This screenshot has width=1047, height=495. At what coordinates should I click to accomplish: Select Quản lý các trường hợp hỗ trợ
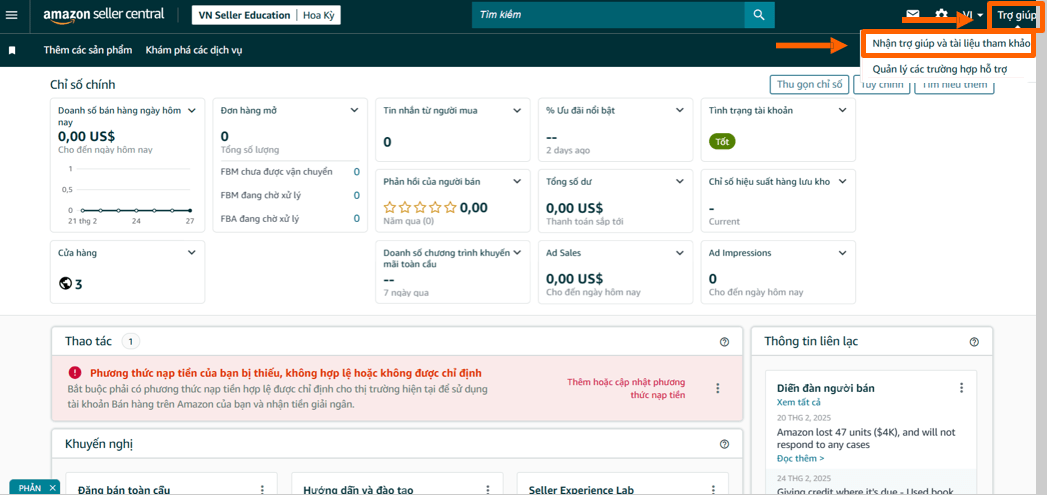point(939,69)
